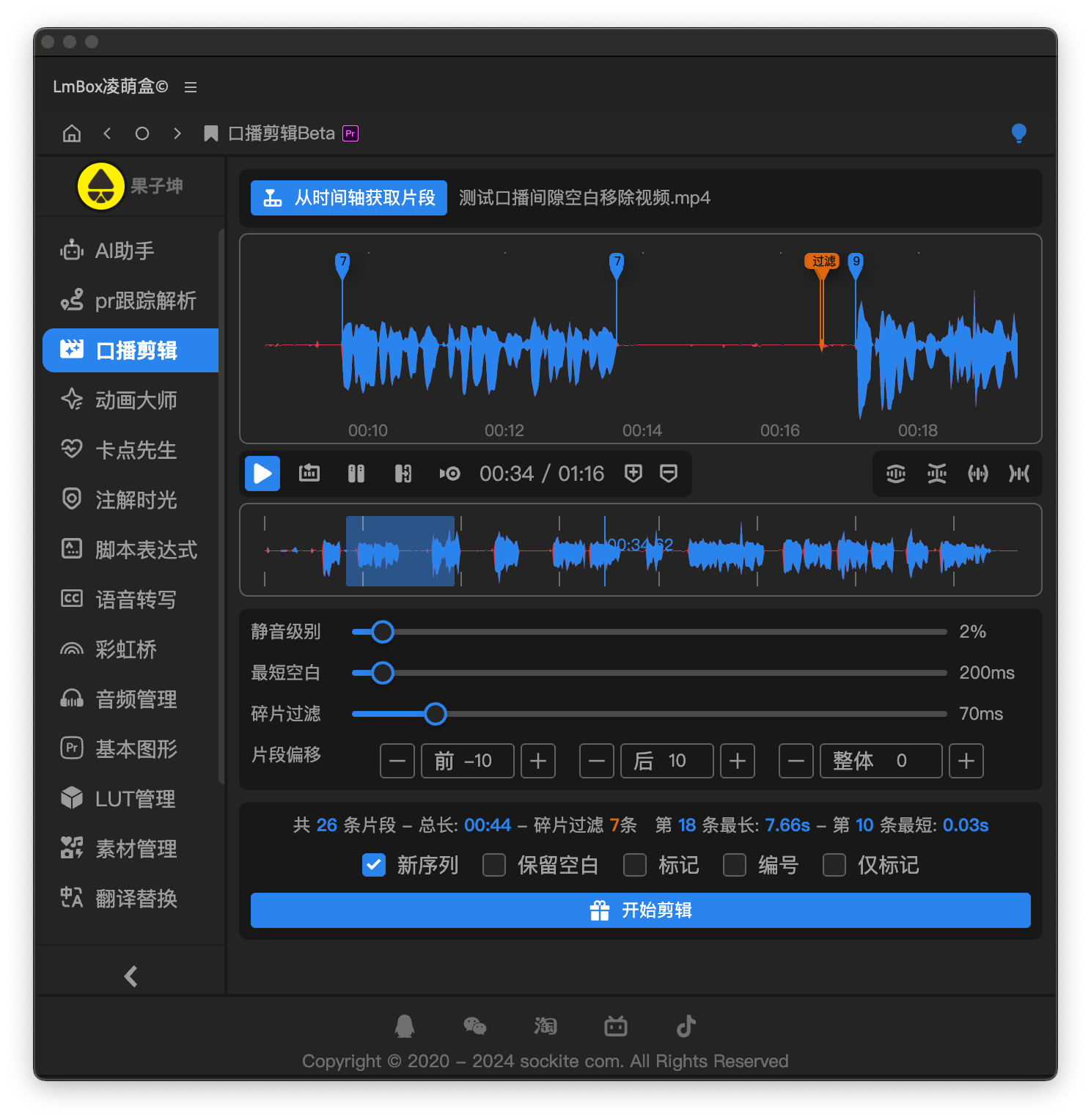The height and width of the screenshot is (1120, 1091).
Task: Open 素材管理 in the sidebar
Action: (x=131, y=849)
